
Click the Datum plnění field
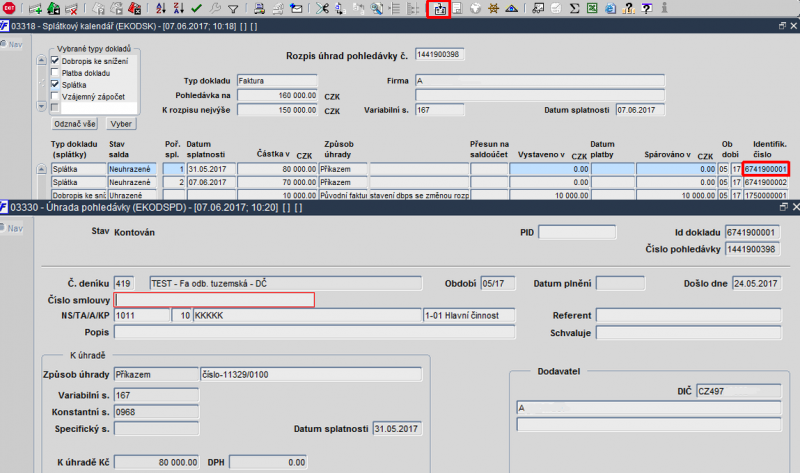(x=620, y=283)
